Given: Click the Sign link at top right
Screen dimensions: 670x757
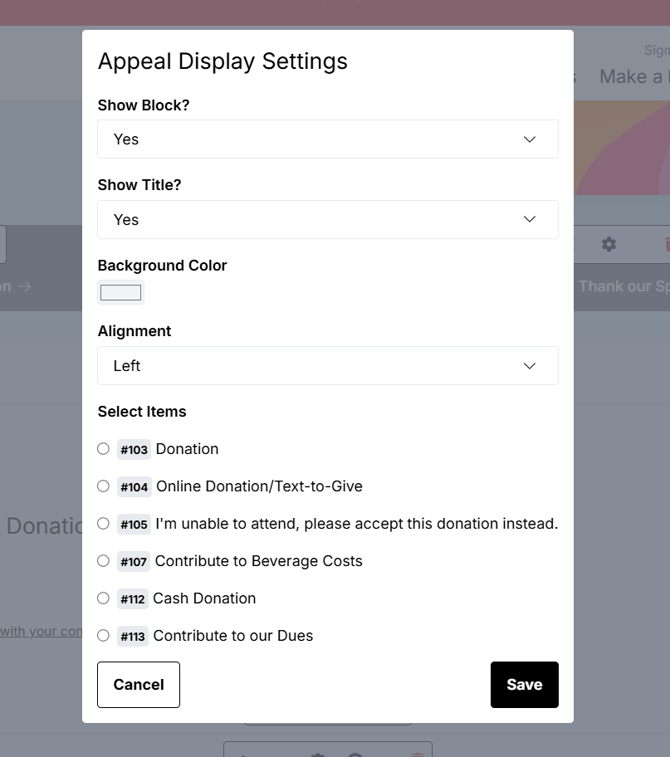Looking at the screenshot, I should (x=657, y=50).
